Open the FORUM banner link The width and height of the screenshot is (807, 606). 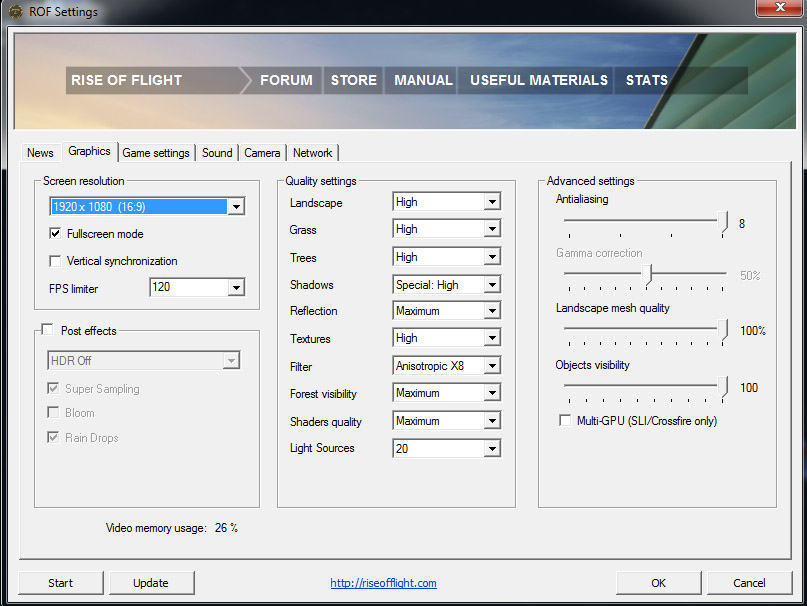click(286, 80)
